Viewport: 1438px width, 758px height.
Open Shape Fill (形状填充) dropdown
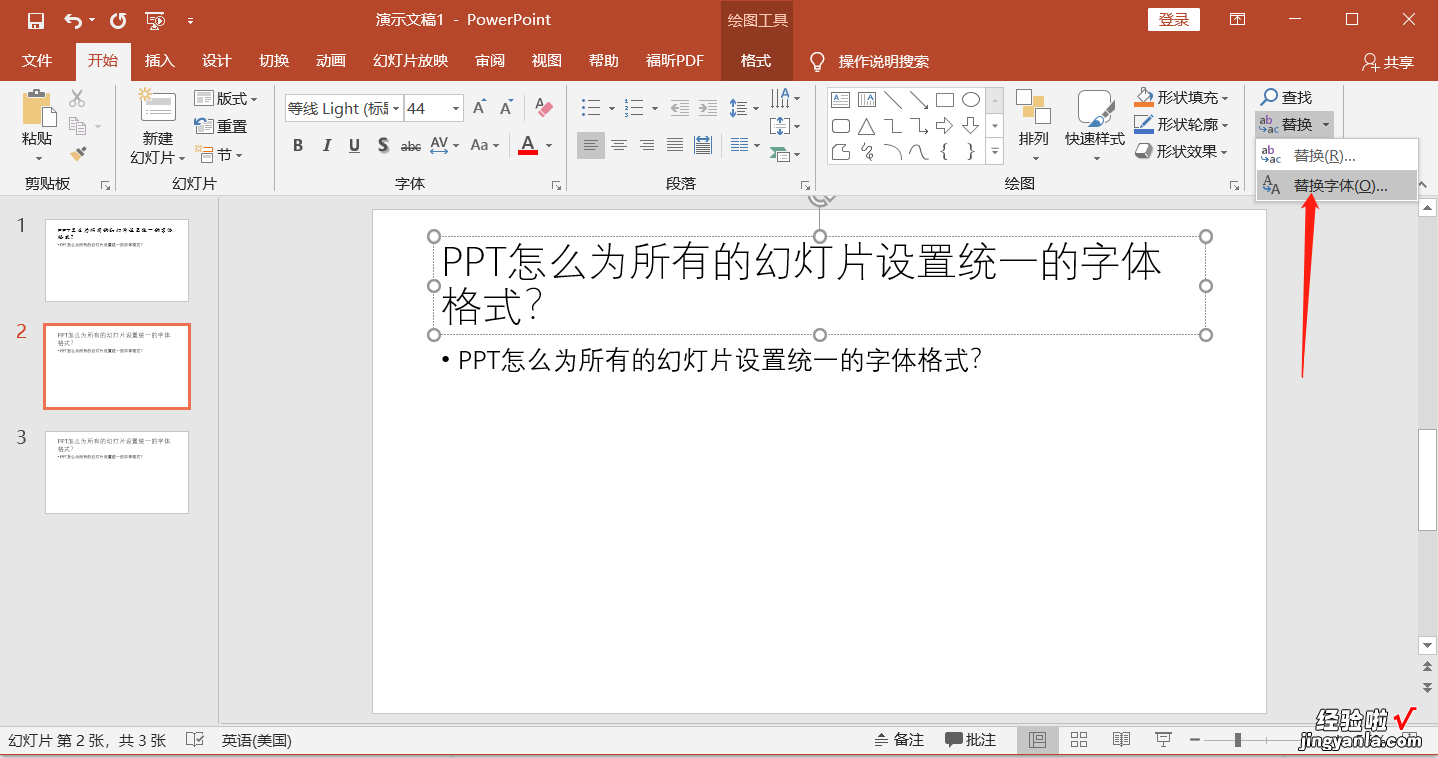1182,97
